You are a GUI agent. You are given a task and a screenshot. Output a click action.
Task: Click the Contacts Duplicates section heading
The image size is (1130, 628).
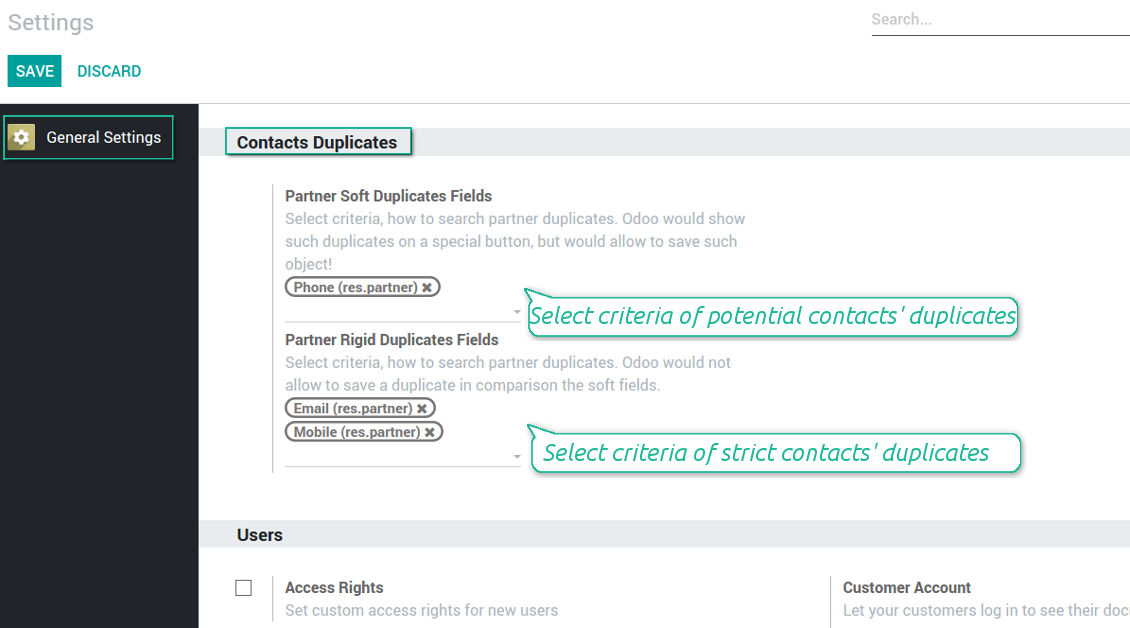coord(317,142)
